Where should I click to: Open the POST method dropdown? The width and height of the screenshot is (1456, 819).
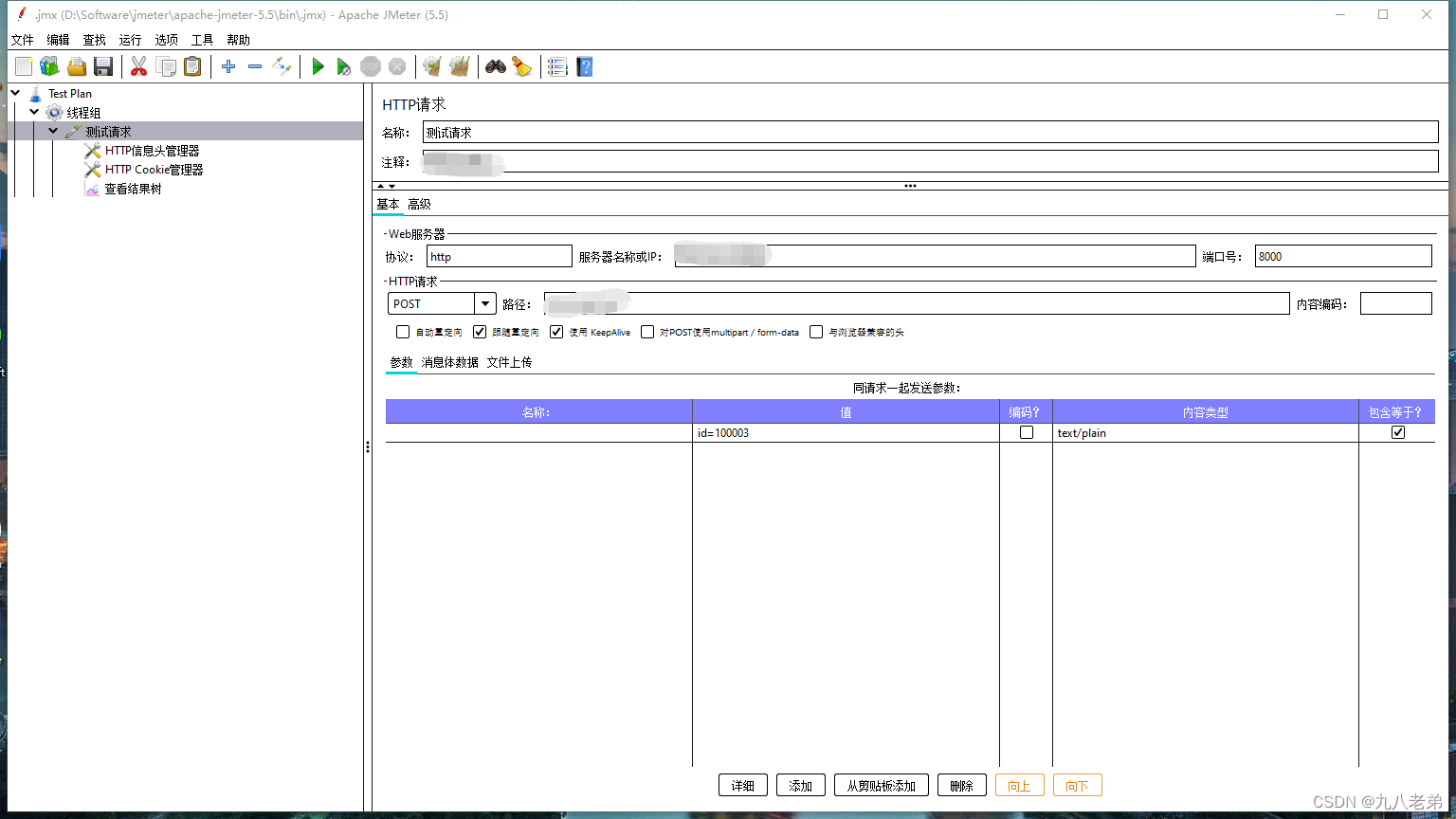coord(485,303)
